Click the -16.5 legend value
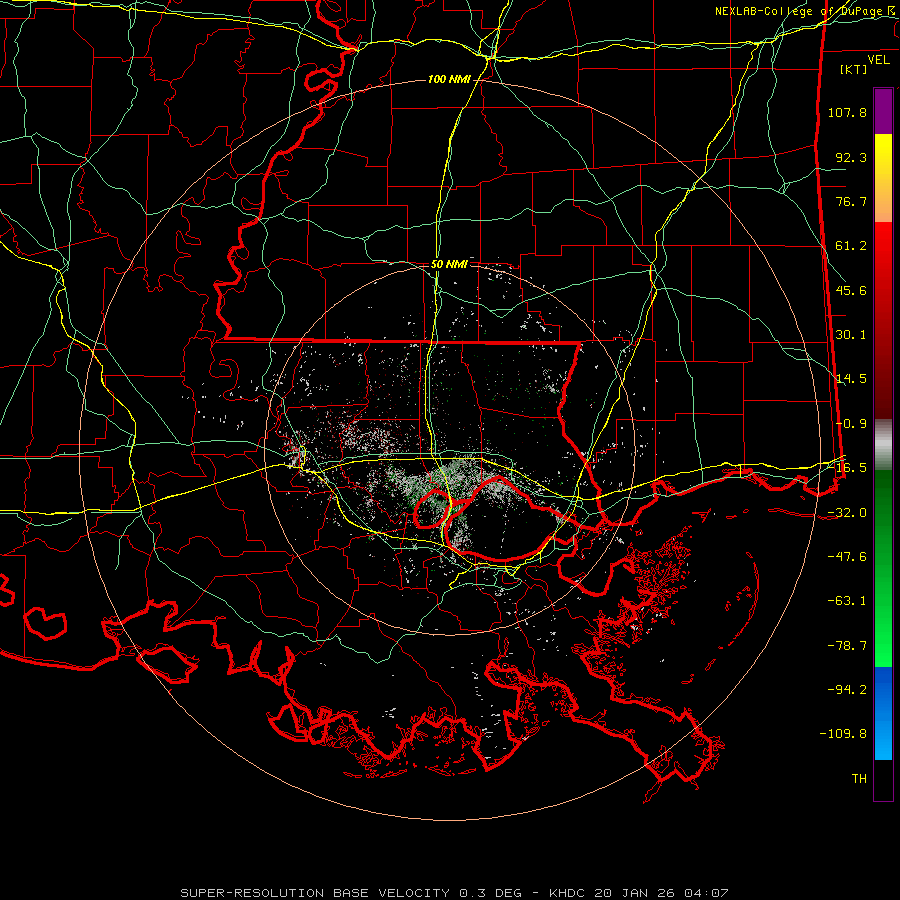Screen dimensions: 900x900 (847, 468)
